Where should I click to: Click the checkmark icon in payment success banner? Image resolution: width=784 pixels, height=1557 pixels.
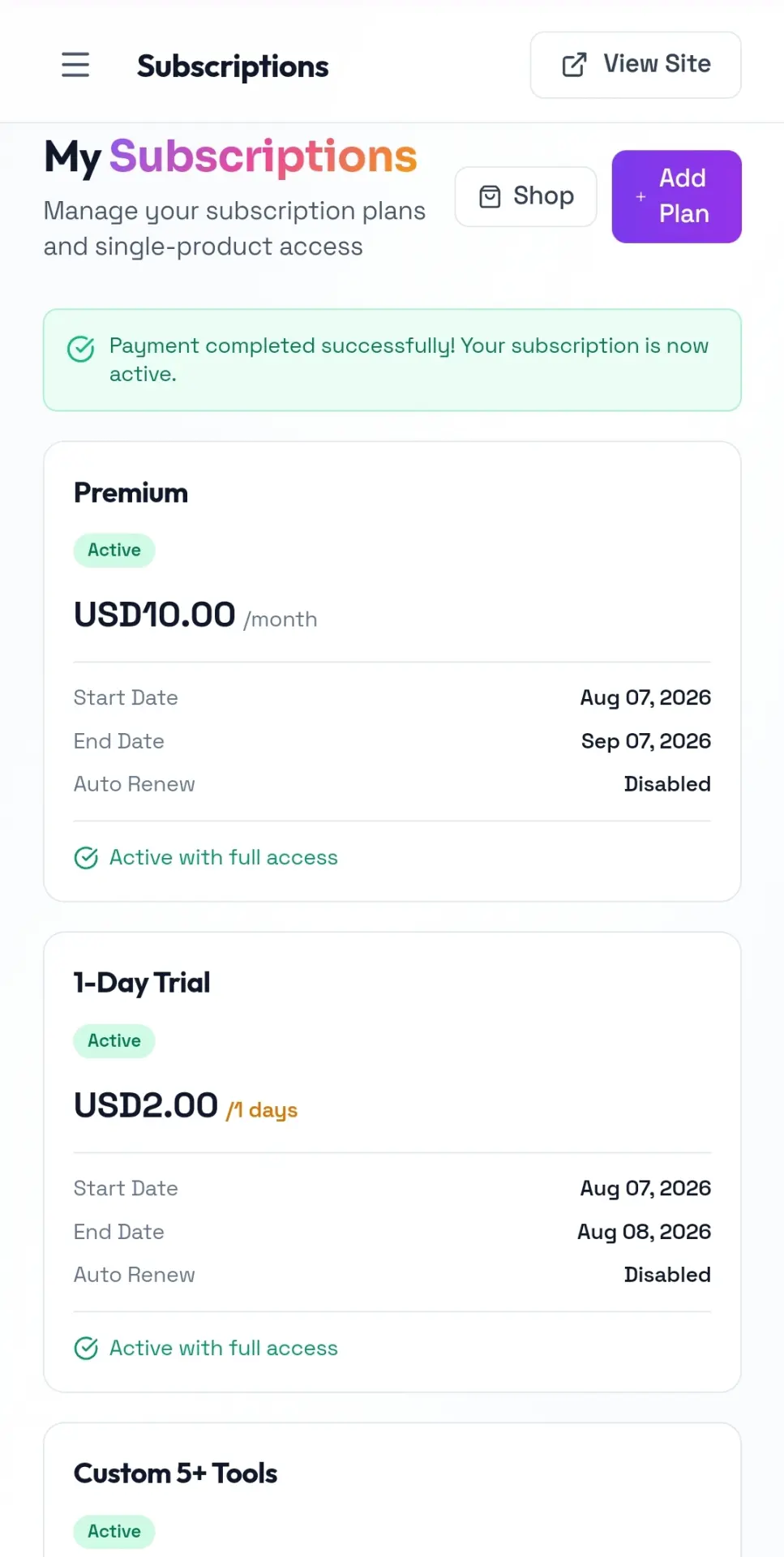point(80,350)
